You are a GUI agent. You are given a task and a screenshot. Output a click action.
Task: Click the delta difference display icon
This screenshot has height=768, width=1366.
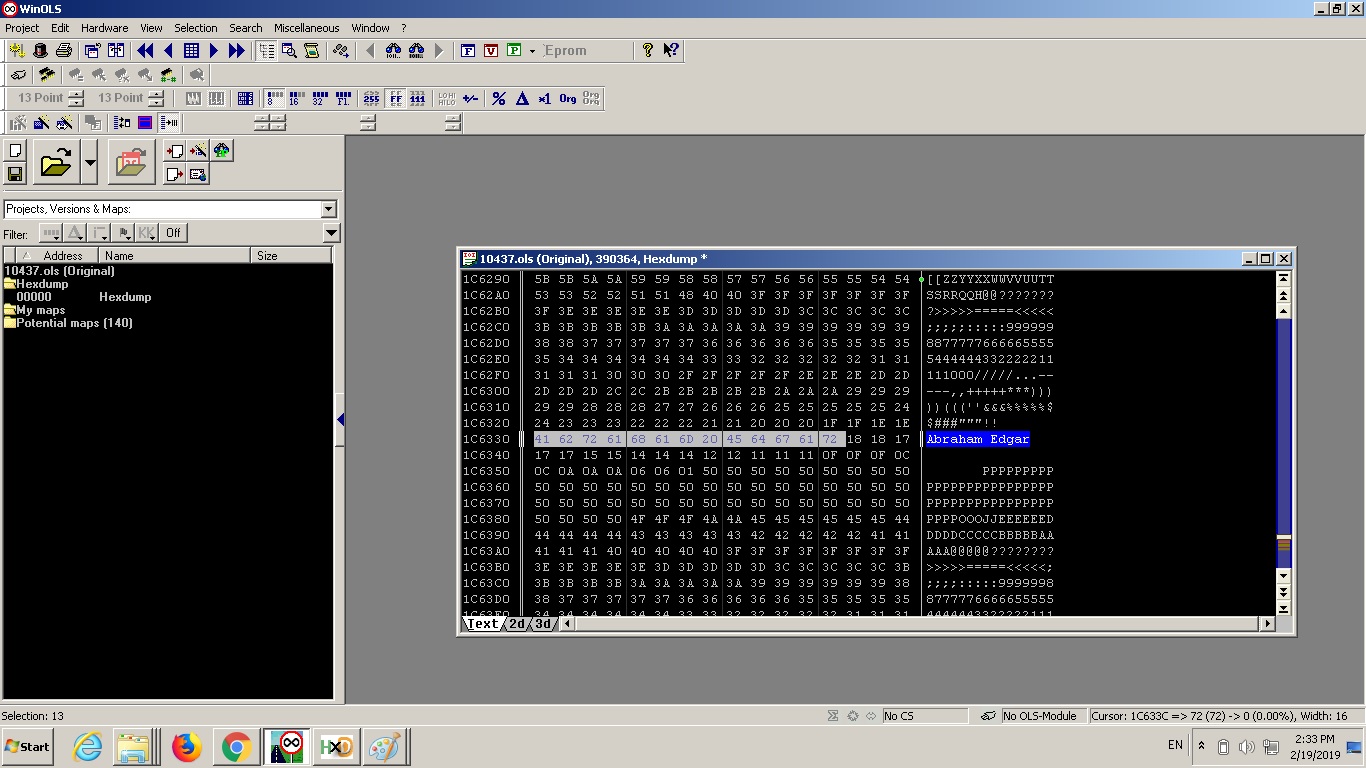[522, 98]
